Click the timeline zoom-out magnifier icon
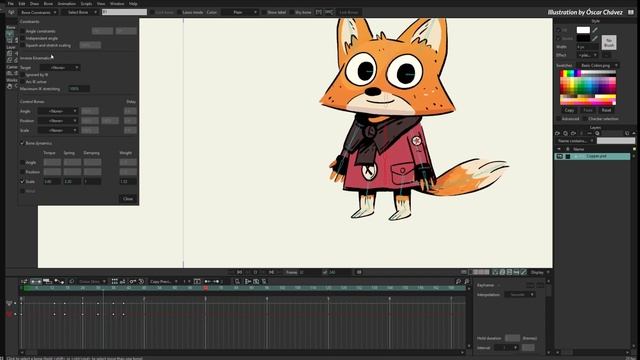Screen dimensions: 640x360 tap(467, 281)
